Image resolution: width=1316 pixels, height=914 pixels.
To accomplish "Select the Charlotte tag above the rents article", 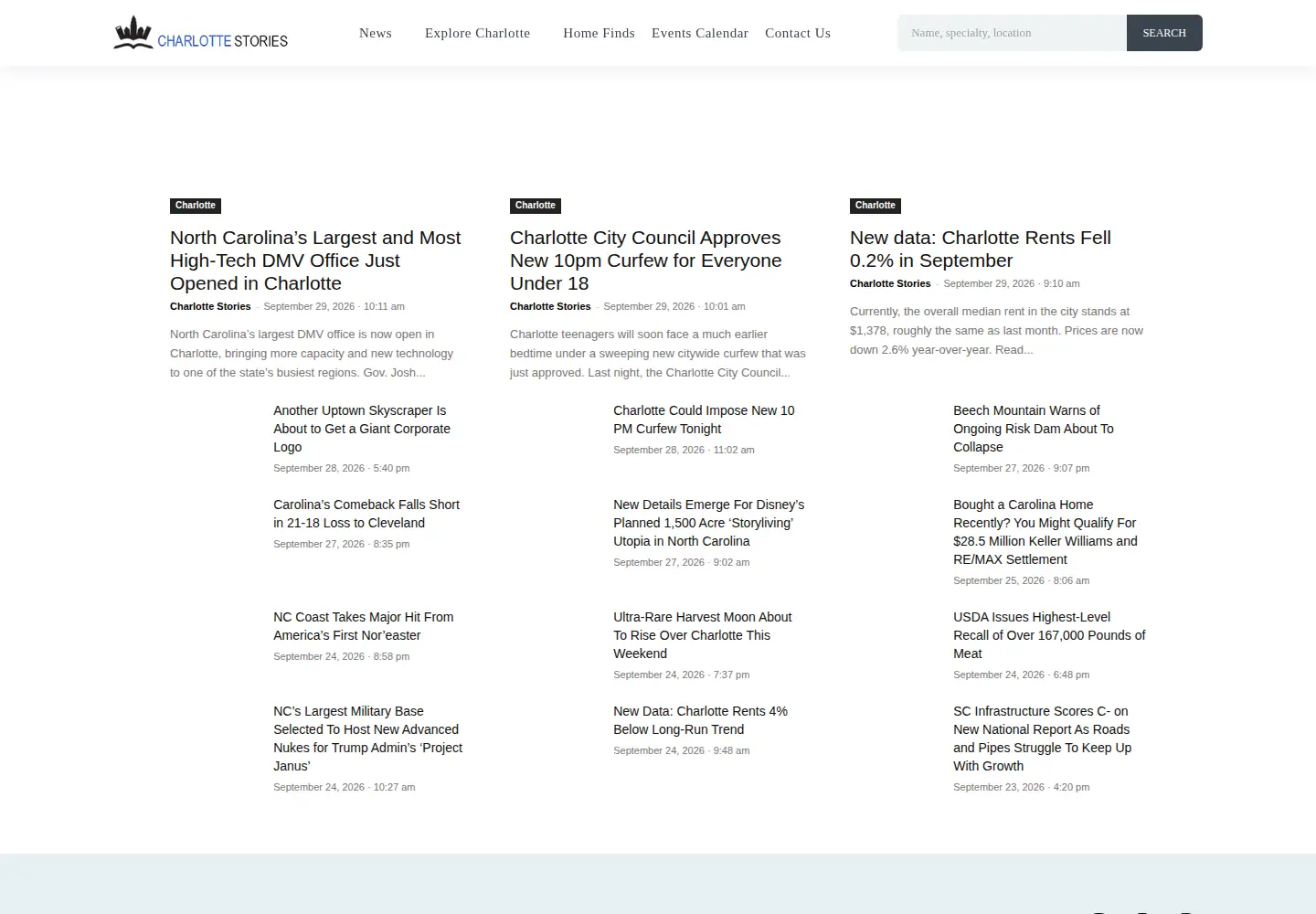I will (876, 206).
